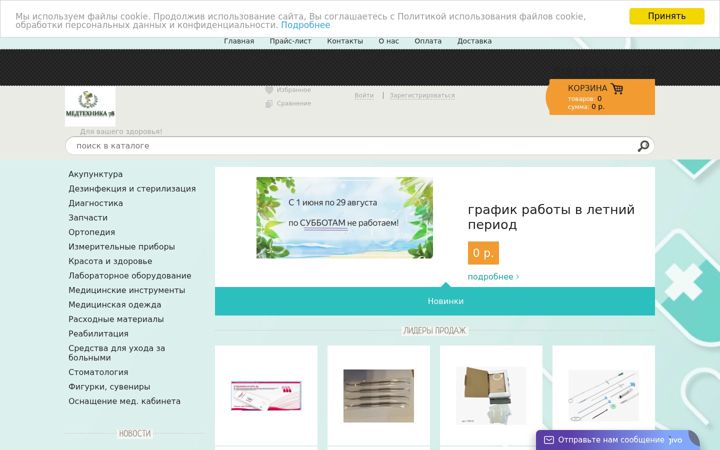This screenshot has height=450, width=720.
Task: Open the shopping cart icon in Корзина
Action: (617, 88)
